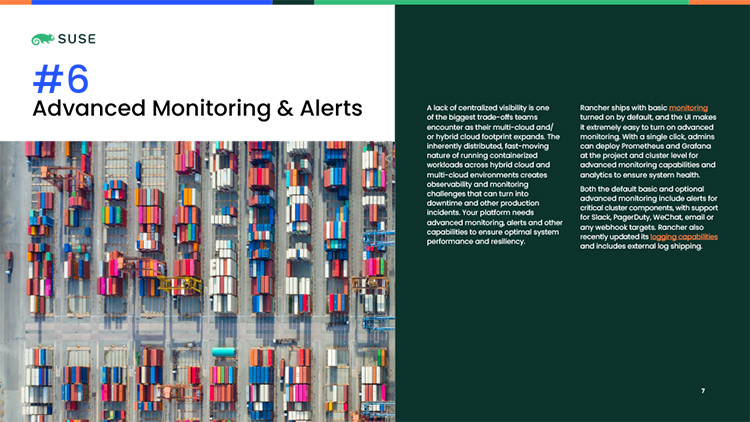Click the "Advanced Monitoring & Alerts" title

pos(197,107)
